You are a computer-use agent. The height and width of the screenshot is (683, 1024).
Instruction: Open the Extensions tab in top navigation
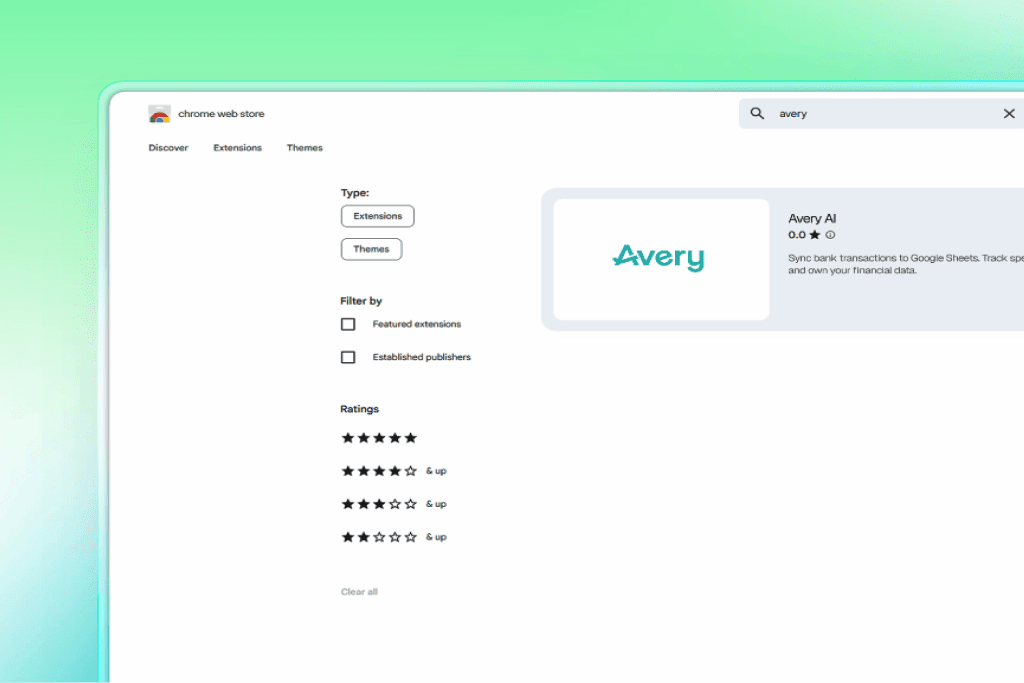(237, 148)
